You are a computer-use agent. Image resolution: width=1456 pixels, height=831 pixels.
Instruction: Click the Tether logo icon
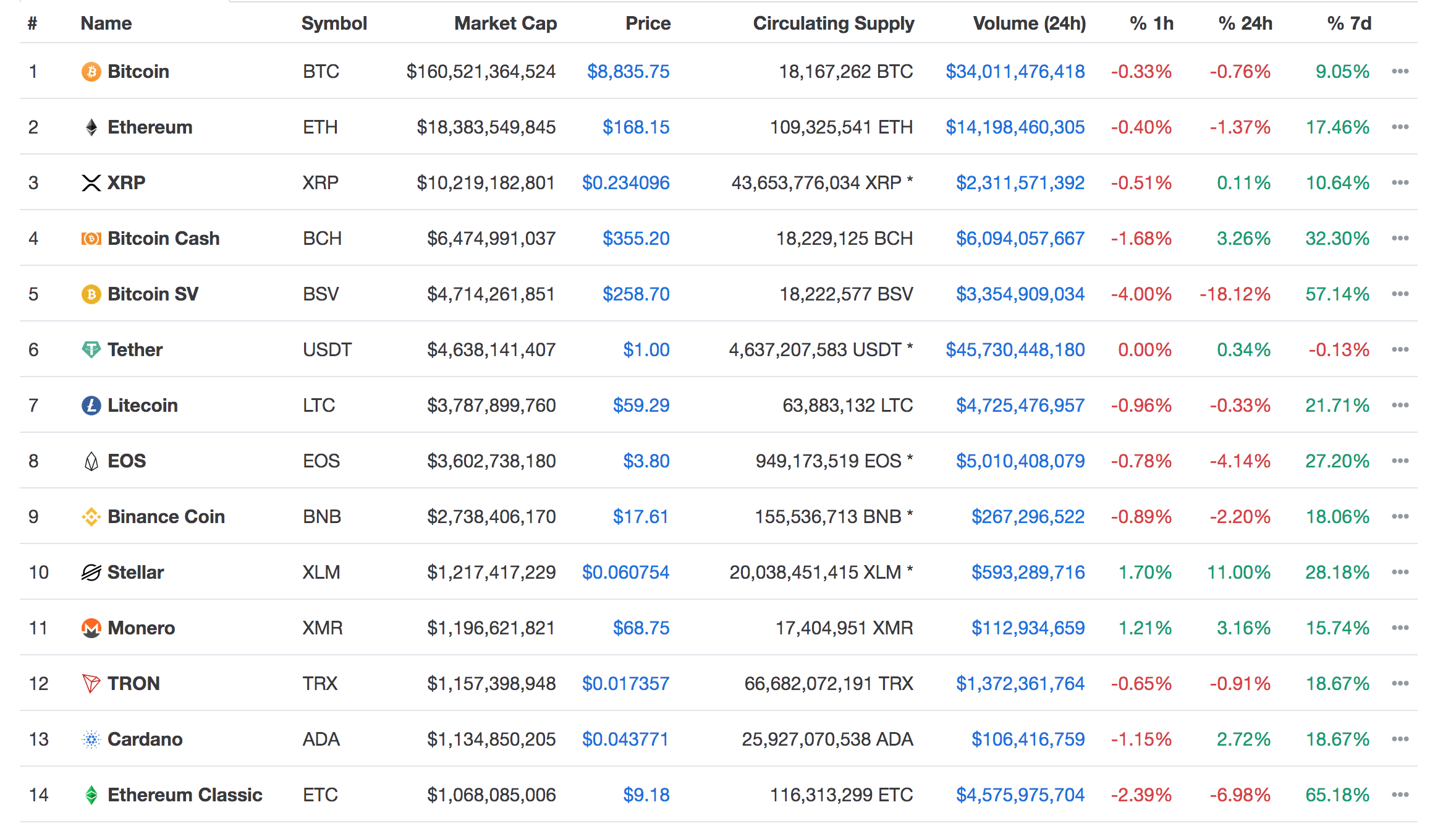[91, 350]
